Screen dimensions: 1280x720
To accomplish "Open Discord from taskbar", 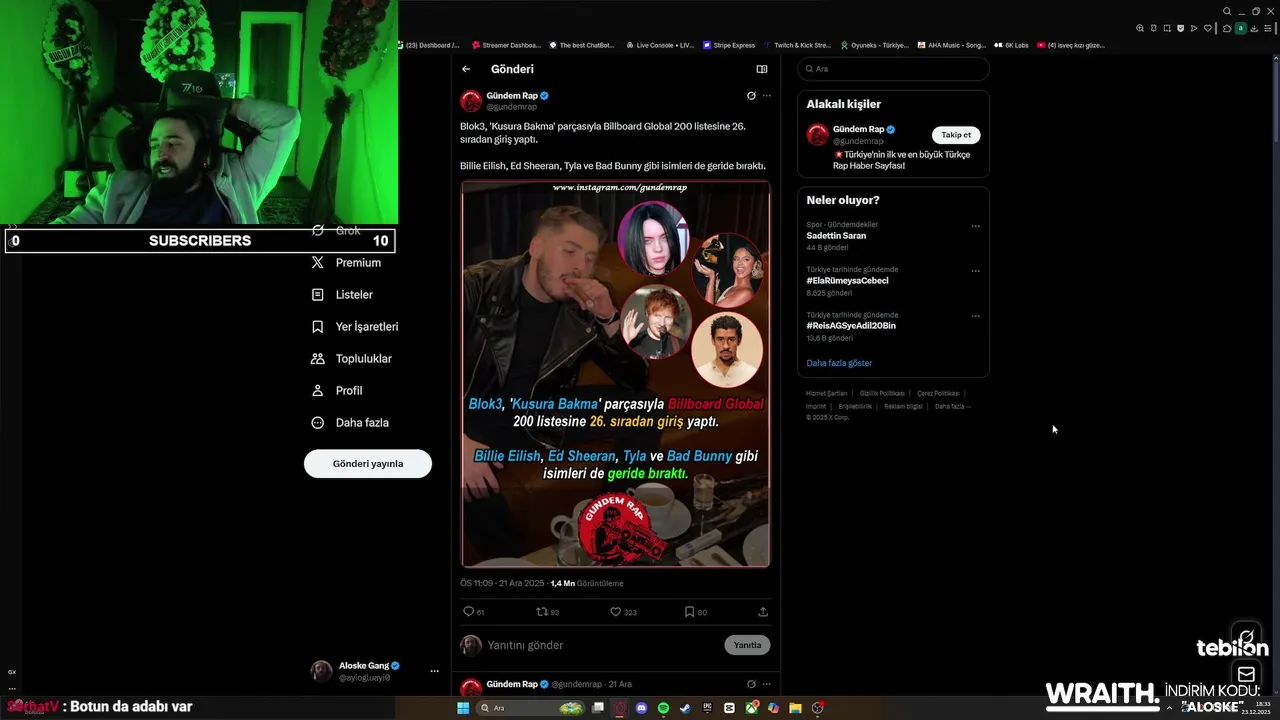I will coord(641,708).
